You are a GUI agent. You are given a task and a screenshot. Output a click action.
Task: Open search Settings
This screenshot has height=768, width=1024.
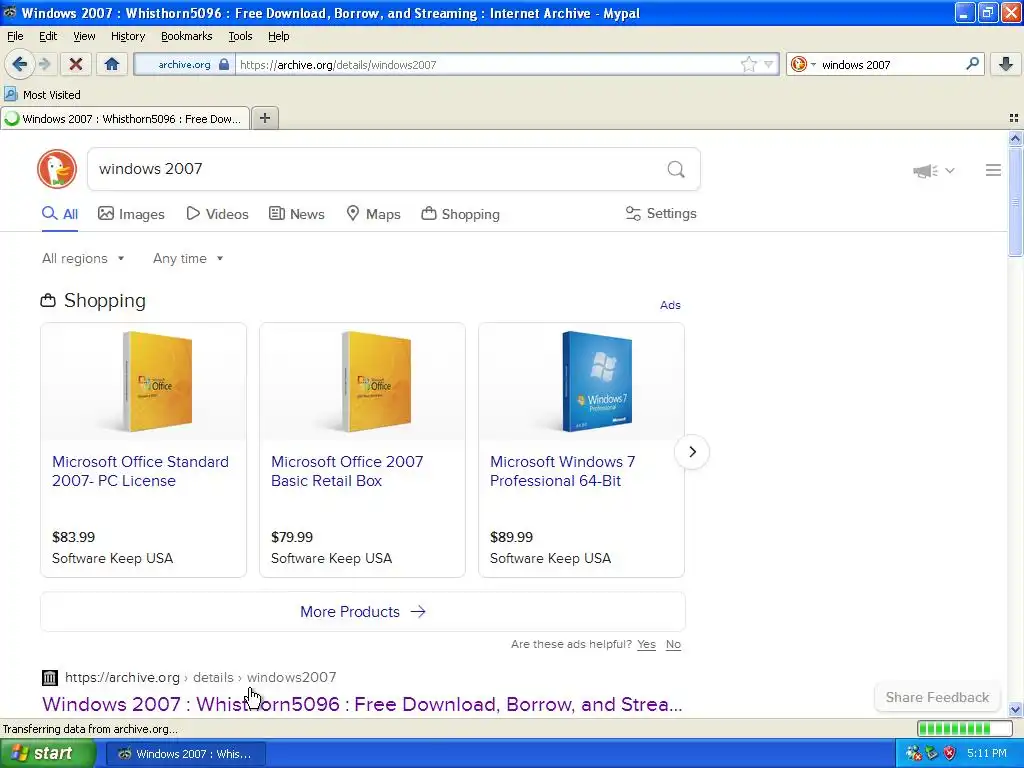click(x=661, y=214)
